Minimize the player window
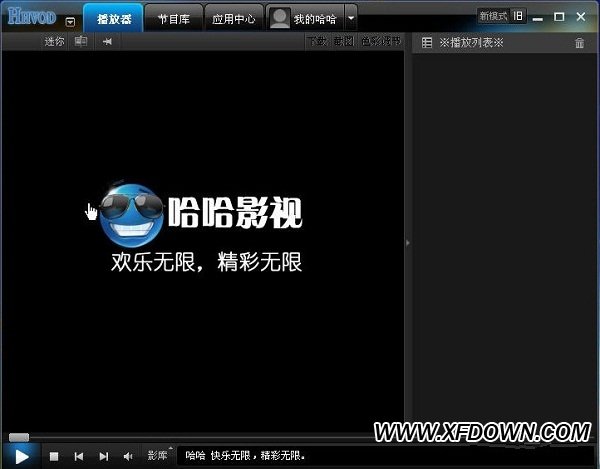This screenshot has width=600, height=469. point(538,18)
